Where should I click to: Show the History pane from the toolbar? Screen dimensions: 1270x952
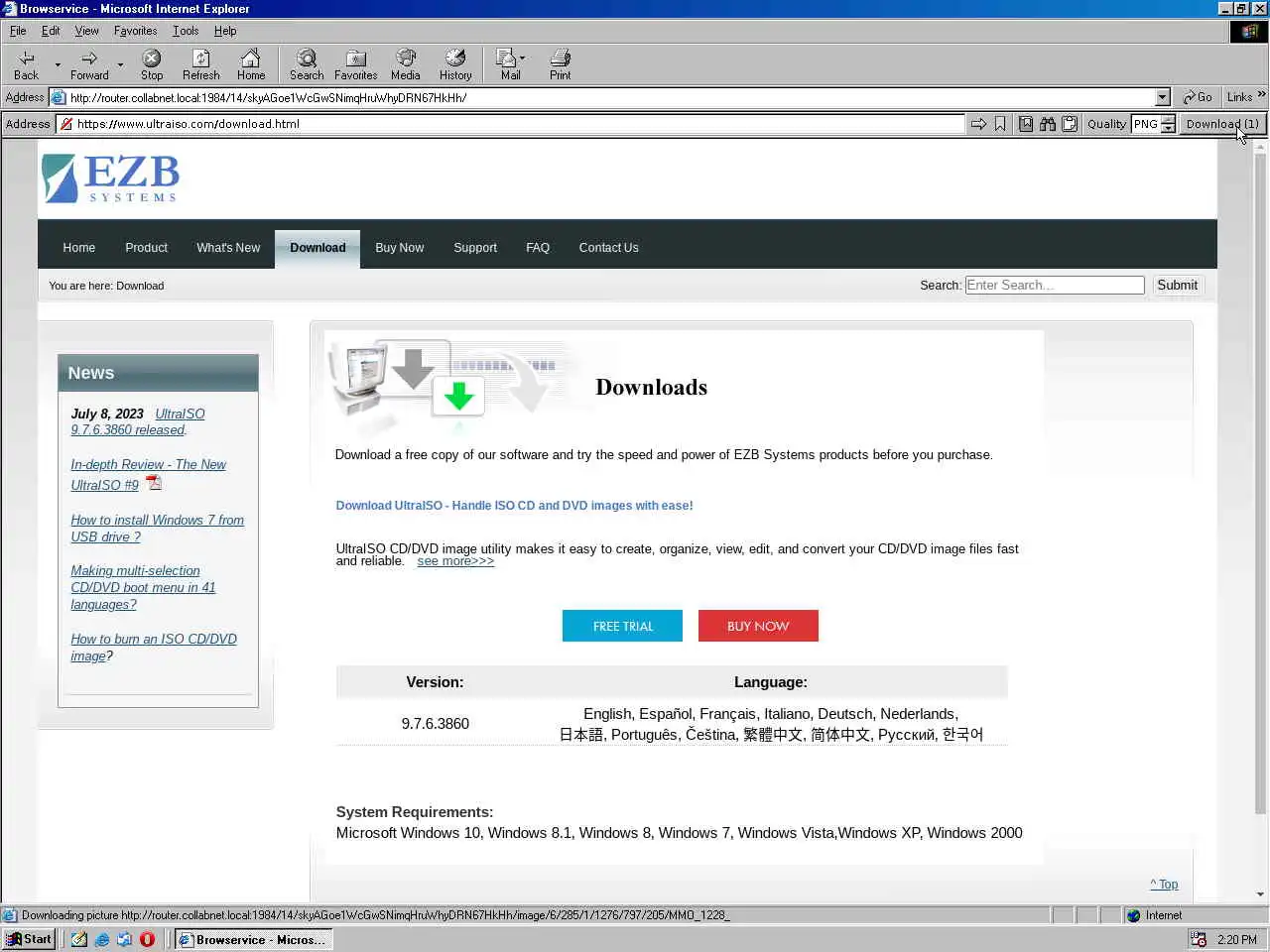455,65
